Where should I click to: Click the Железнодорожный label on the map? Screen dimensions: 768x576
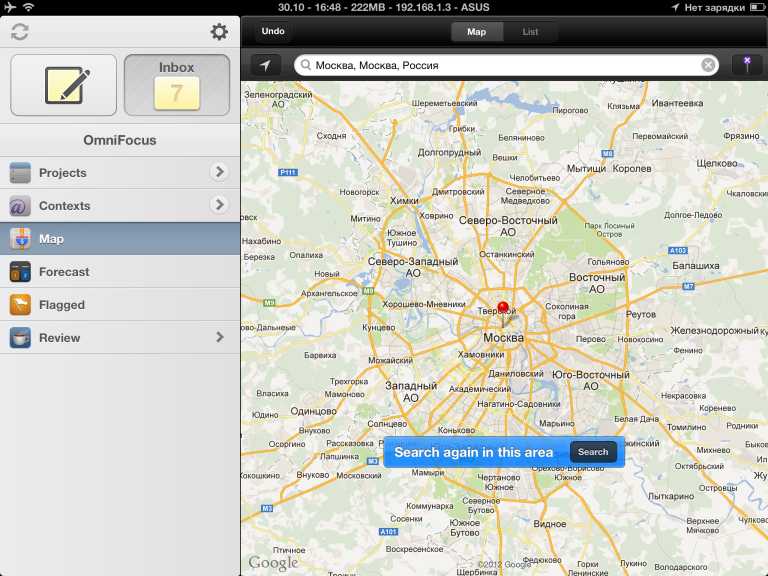[x=714, y=331]
